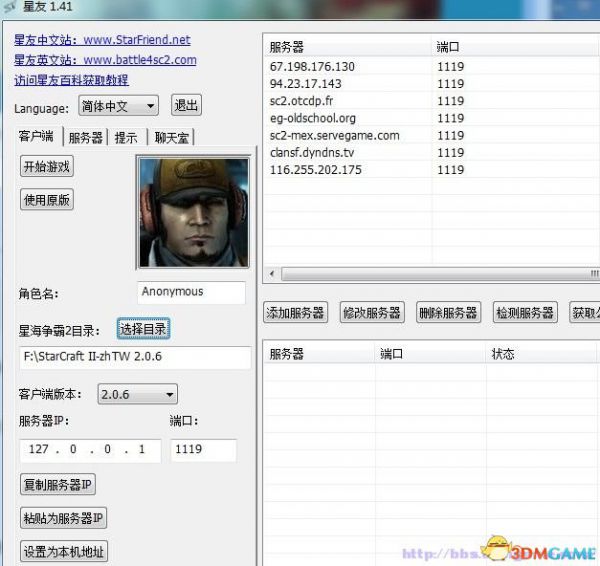Click the 角色名 Anonymous input field
Image resolution: width=600 pixels, height=566 pixels.
click(x=191, y=292)
